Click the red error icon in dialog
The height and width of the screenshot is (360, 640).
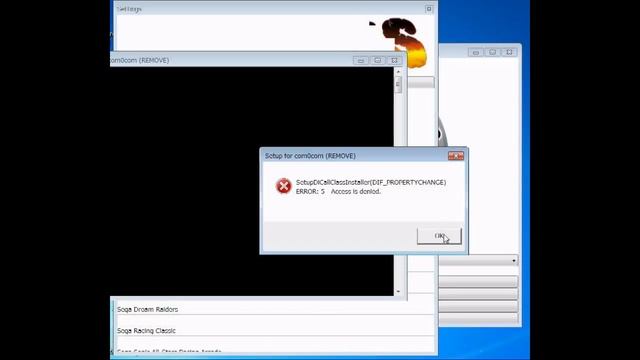283,186
